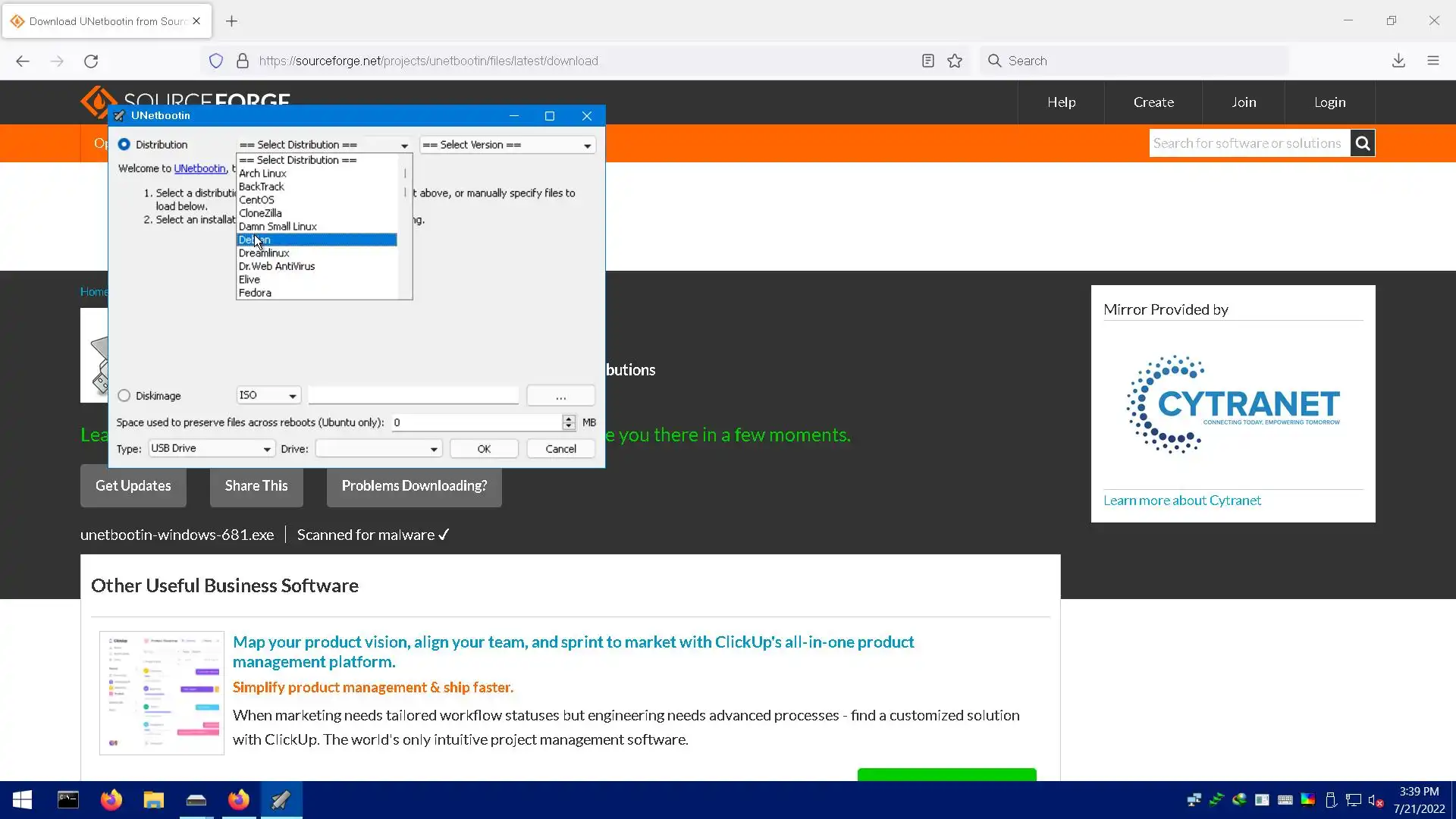Select the Distribution radio button

click(x=124, y=145)
